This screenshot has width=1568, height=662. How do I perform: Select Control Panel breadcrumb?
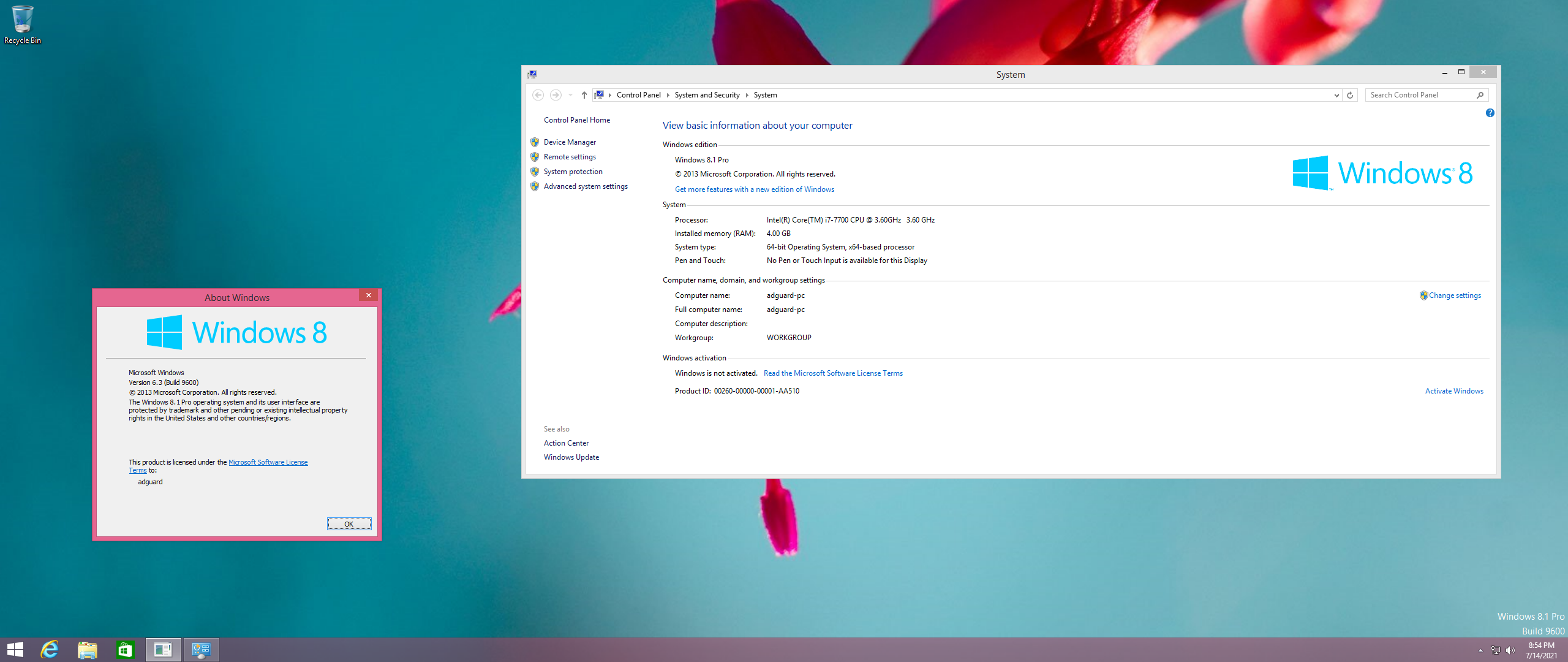pyautogui.click(x=638, y=95)
